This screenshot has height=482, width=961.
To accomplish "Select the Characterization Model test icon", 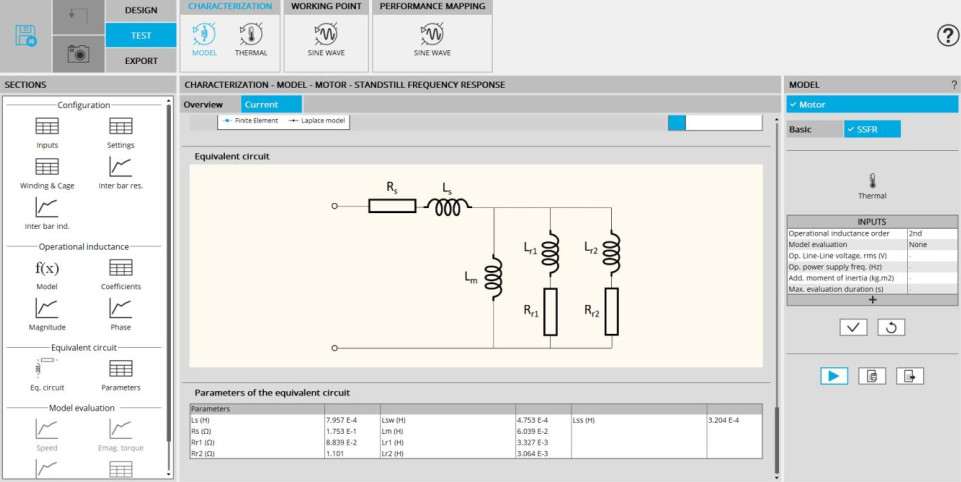I will (x=204, y=37).
